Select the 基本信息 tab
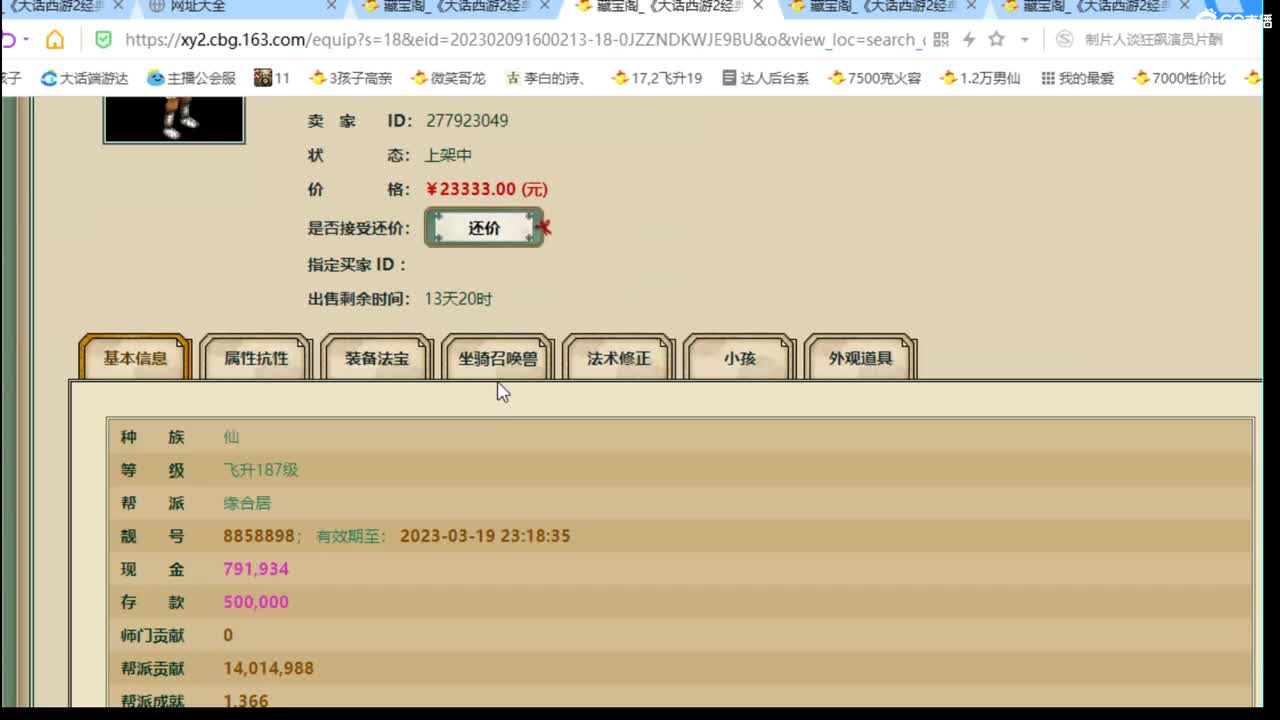 click(135, 358)
